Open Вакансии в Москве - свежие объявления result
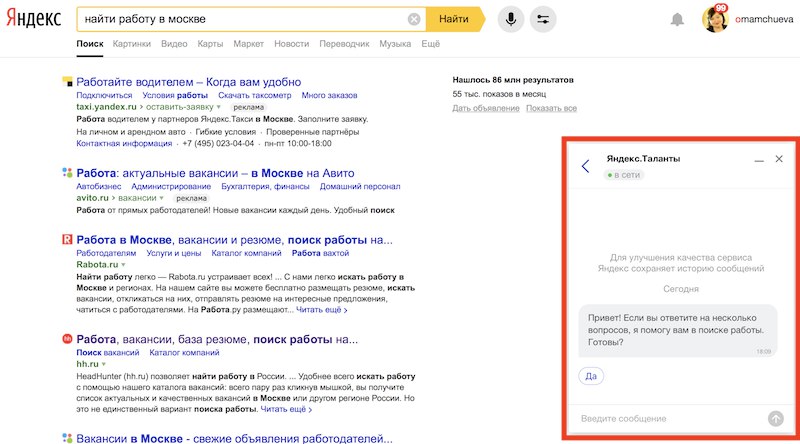 [x=235, y=438]
